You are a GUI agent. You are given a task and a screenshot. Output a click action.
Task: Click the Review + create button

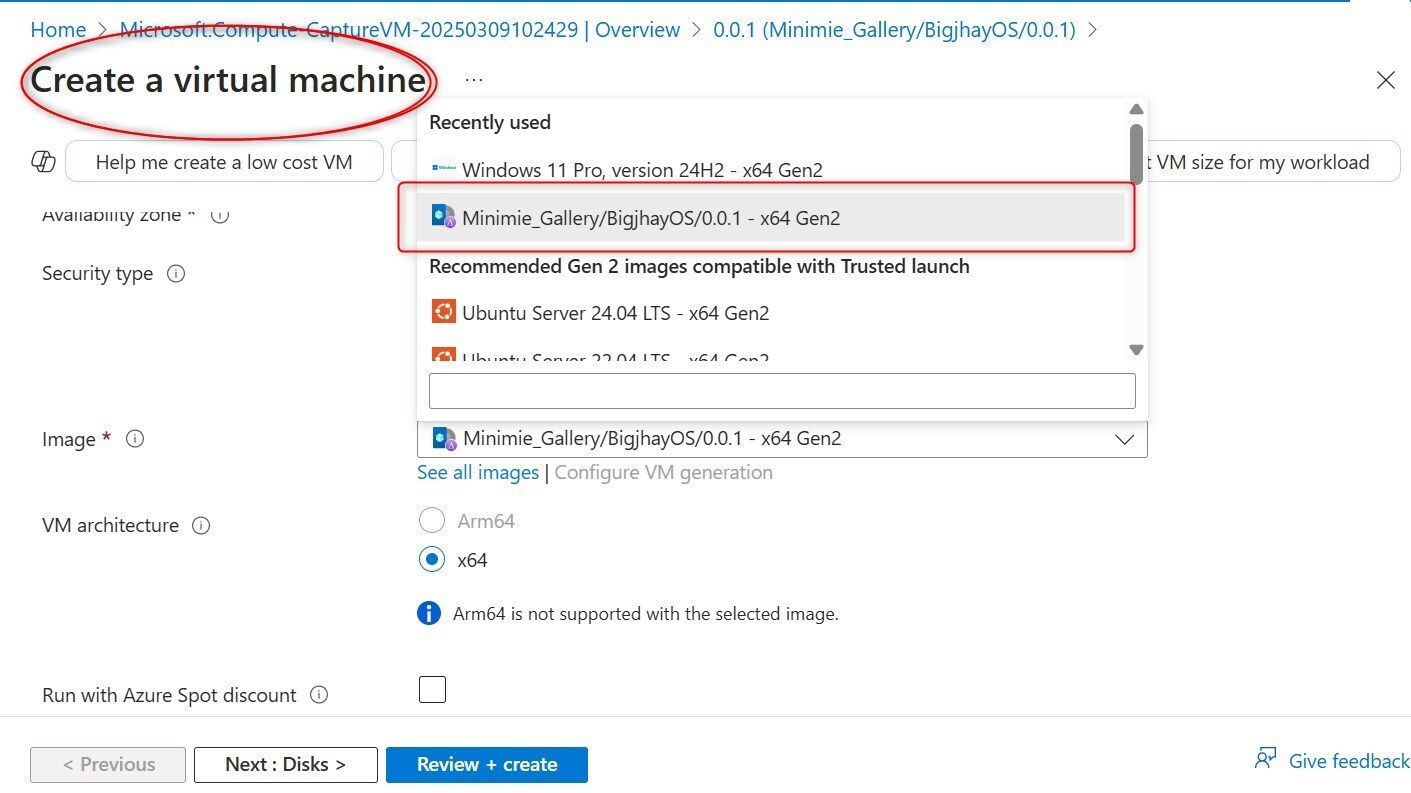[487, 765]
